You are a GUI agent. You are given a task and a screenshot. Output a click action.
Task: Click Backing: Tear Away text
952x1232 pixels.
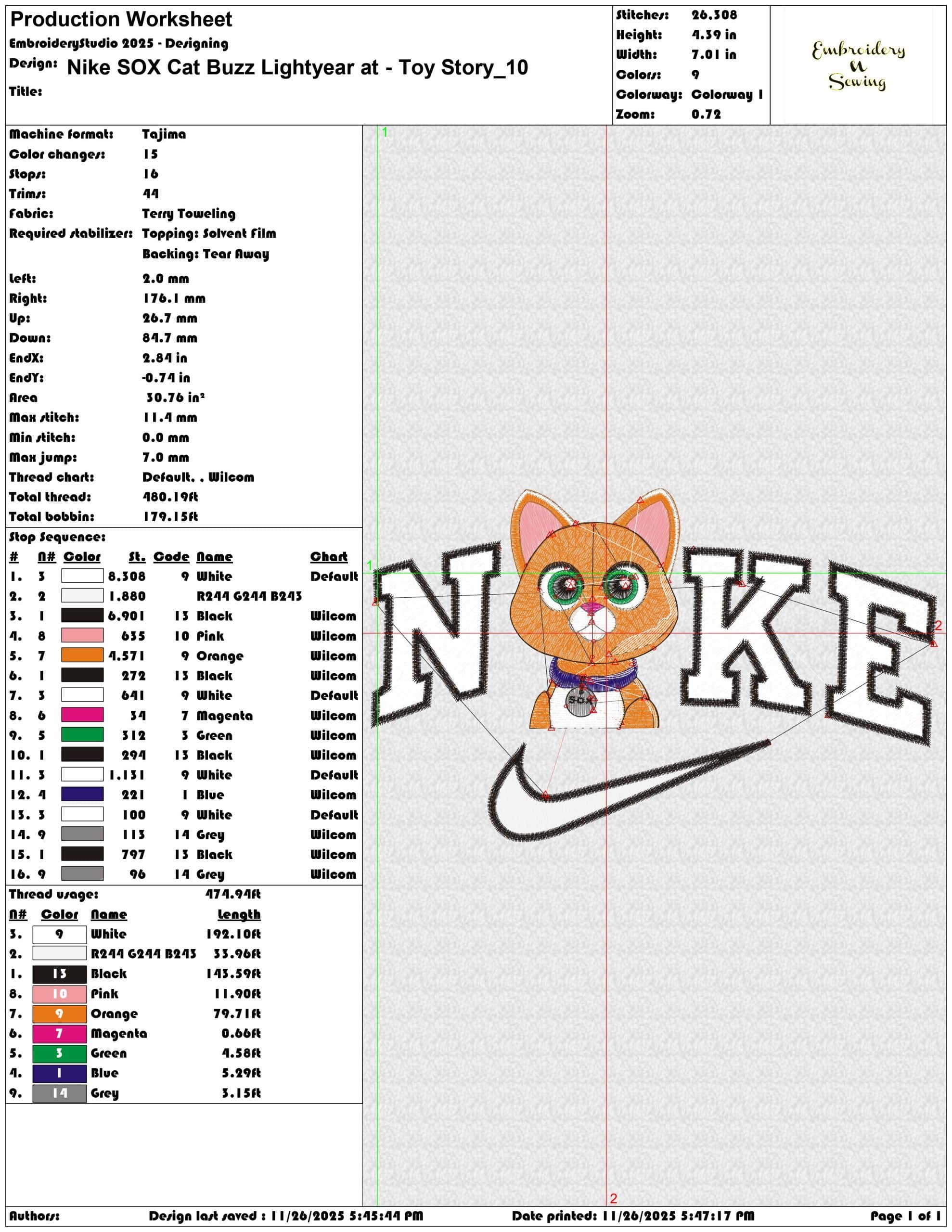(206, 254)
